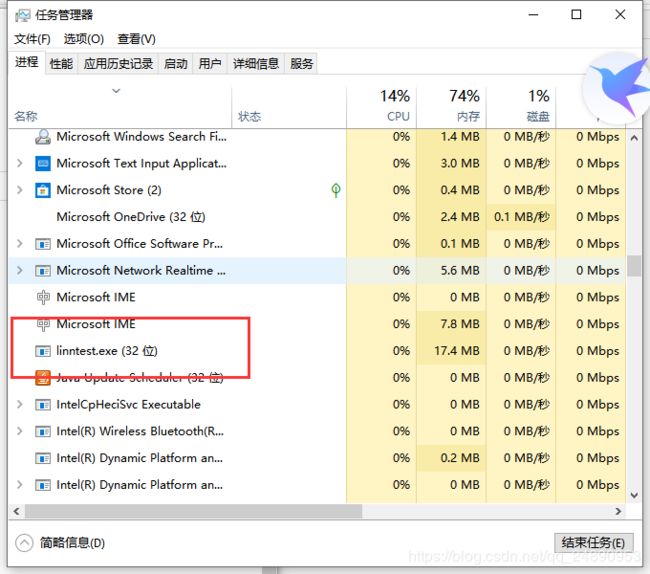Click the horizontal scrollbar left arrow
This screenshot has height=574, width=650.
pyautogui.click(x=17, y=511)
